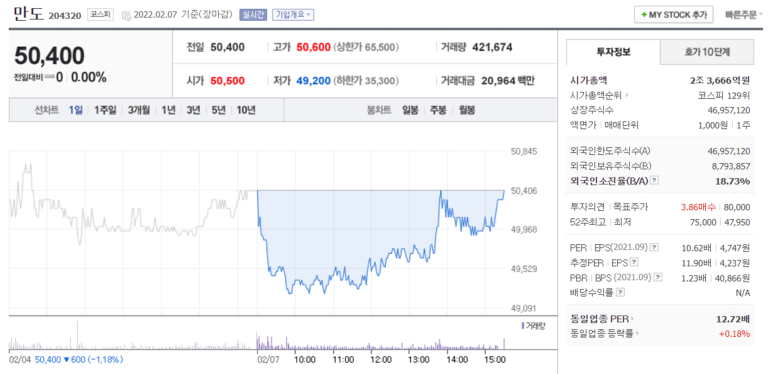The image size is (773, 374).
Task: Click the 02/04 50,400 ▼600 previous-day summary
Action: coord(66,360)
